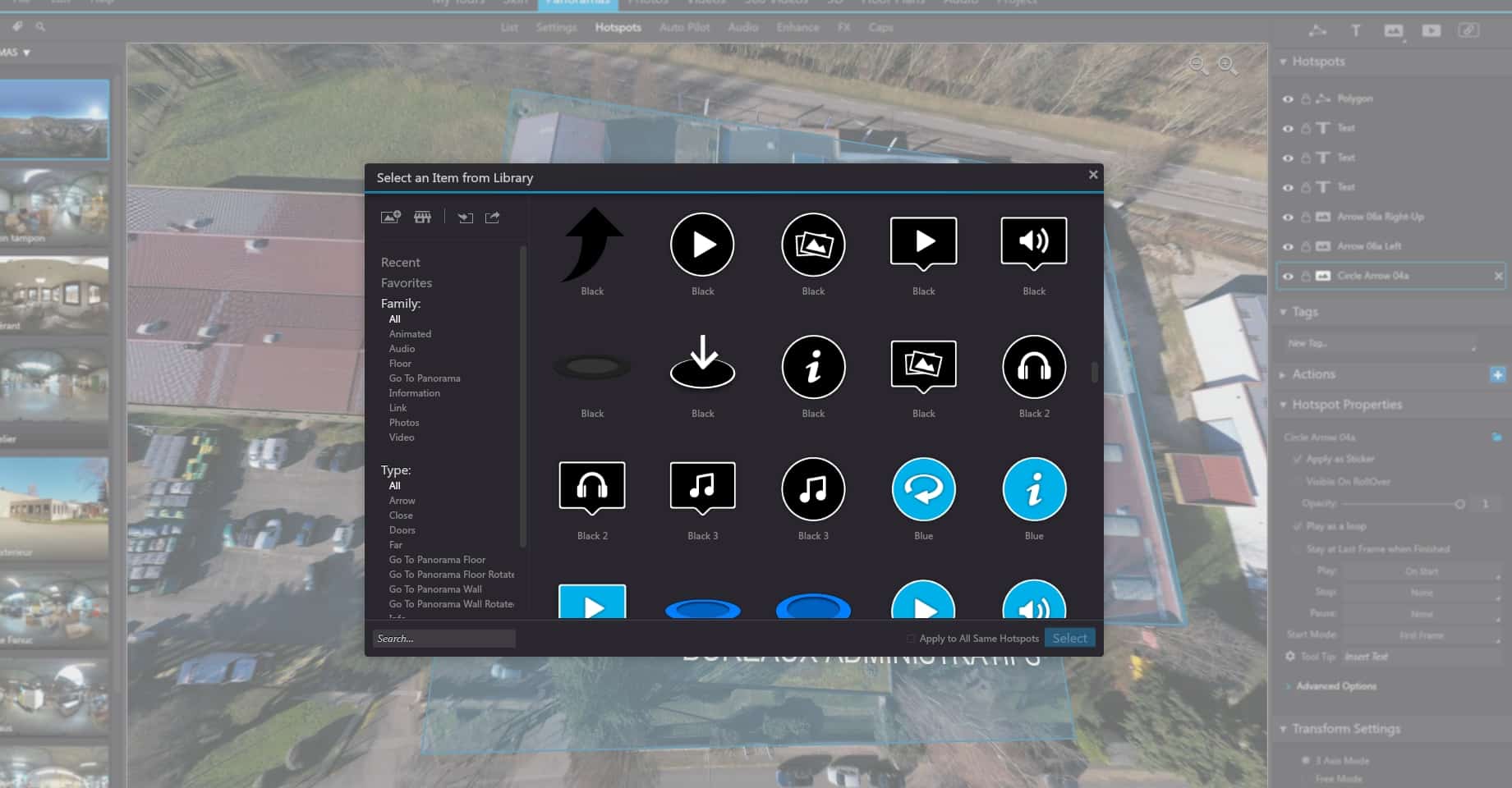1512x788 pixels.
Task: Choose the blue circular rotate arrow icon
Action: tap(923, 489)
